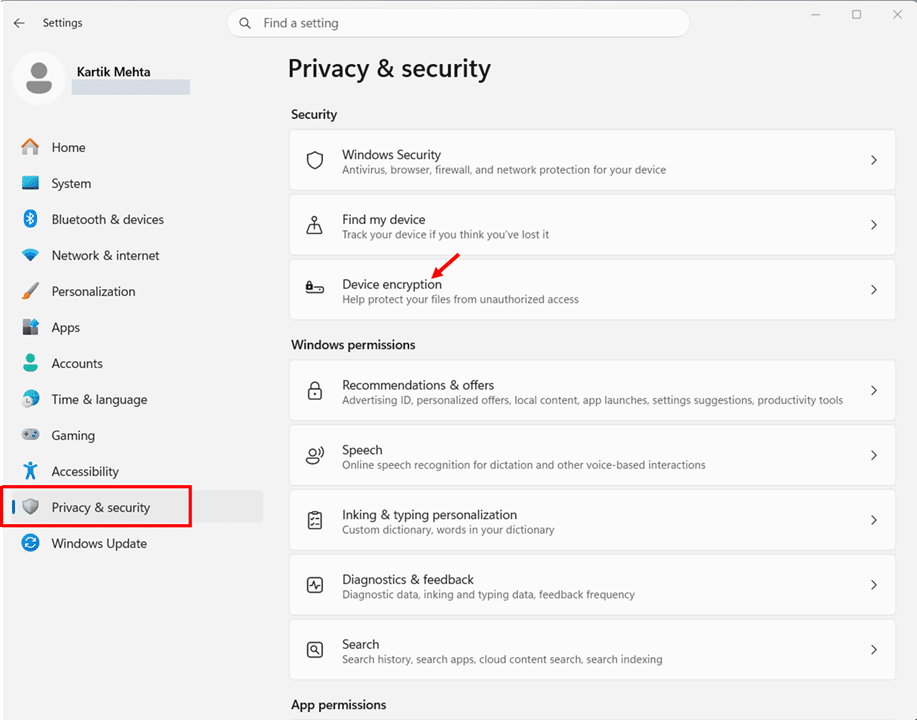Click the back arrow in Settings
Image resolution: width=917 pixels, height=720 pixels.
[19, 23]
